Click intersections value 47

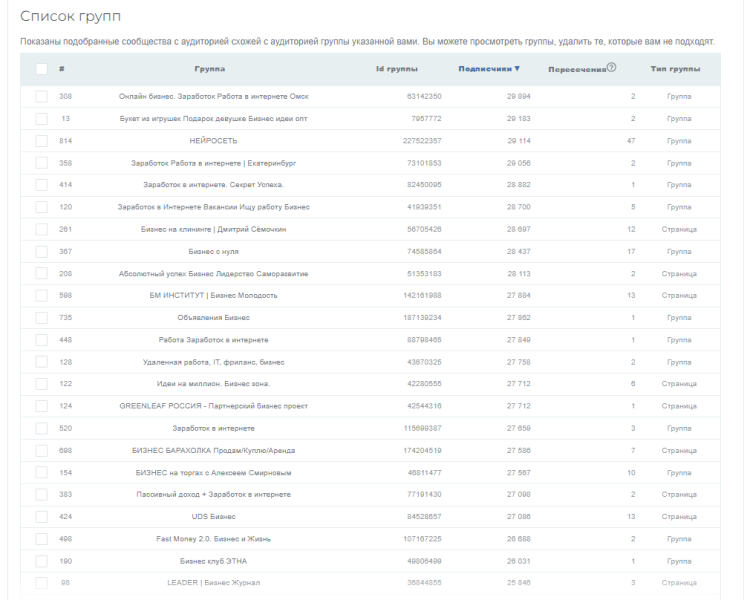631,141
